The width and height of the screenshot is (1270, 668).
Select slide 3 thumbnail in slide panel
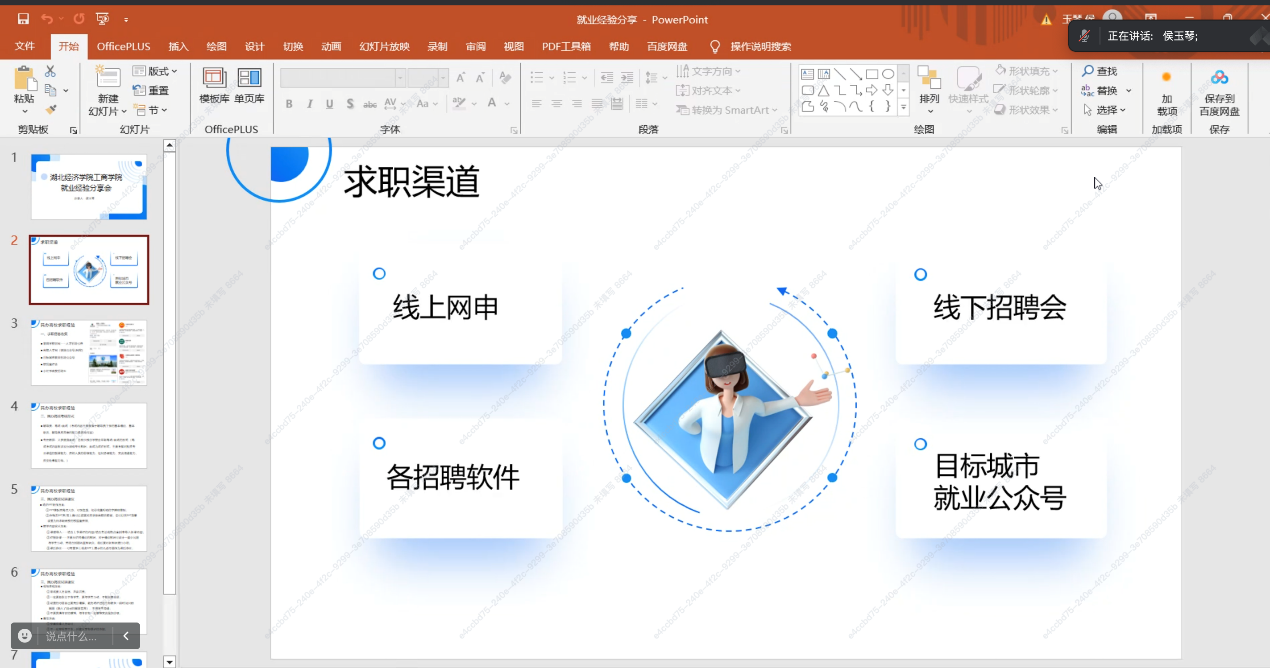(89, 352)
